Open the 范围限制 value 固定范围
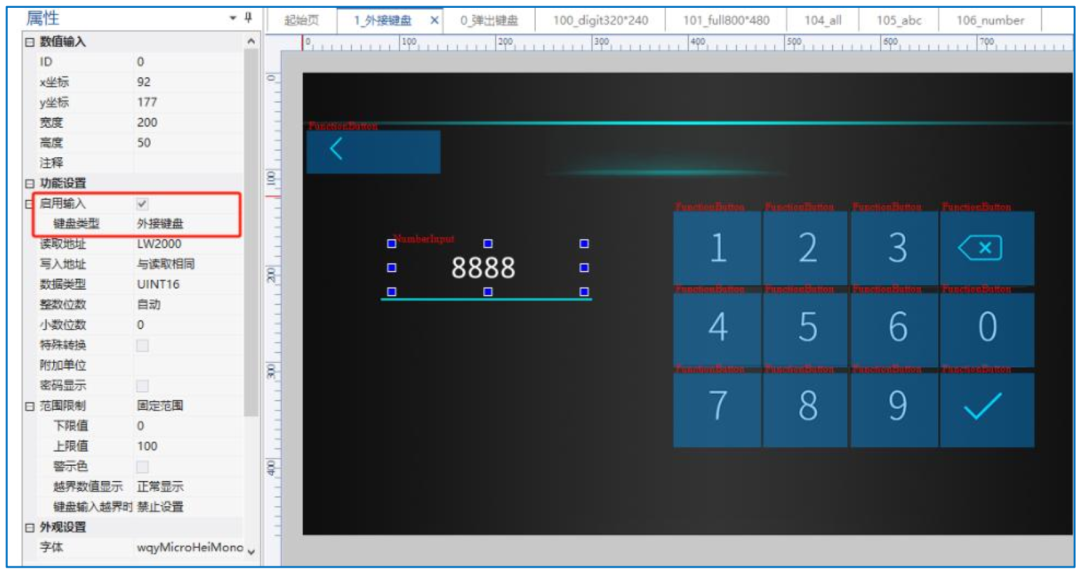 (160, 406)
